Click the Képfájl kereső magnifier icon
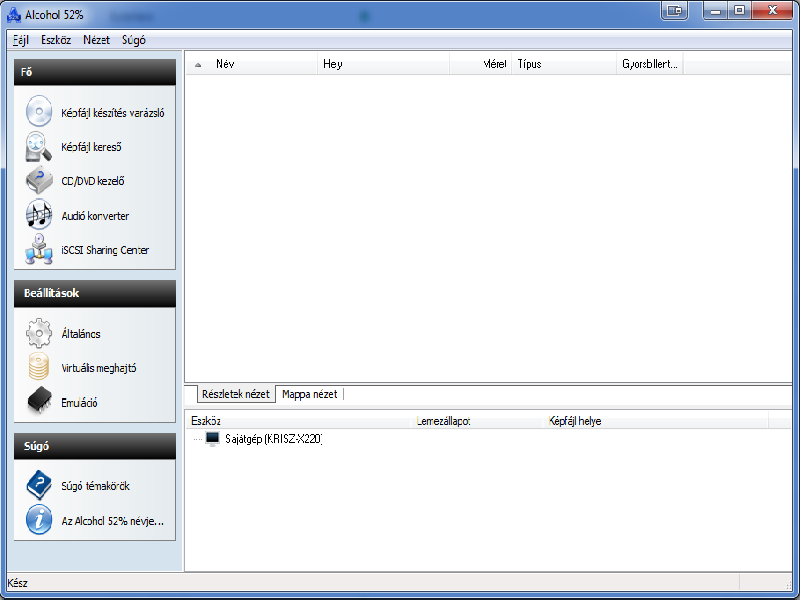Image resolution: width=800 pixels, height=600 pixels. tap(39, 146)
